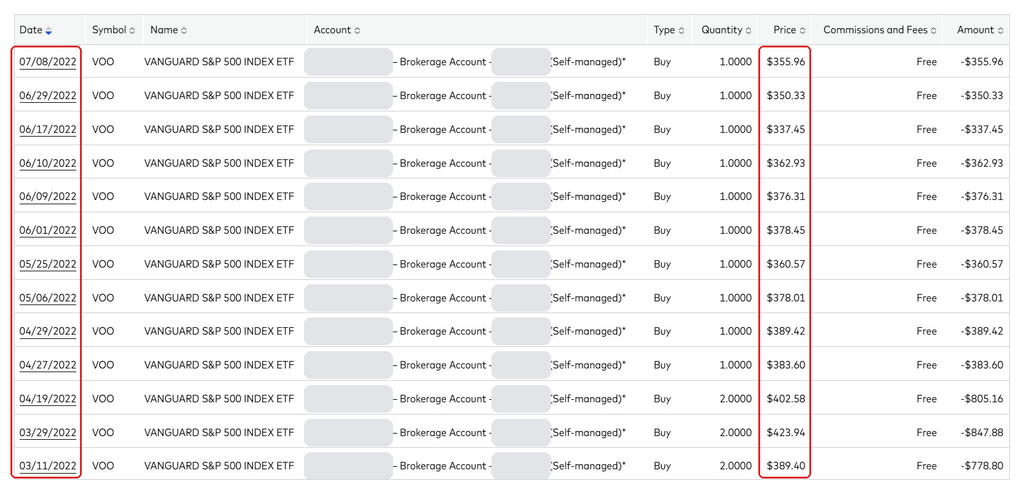Click the VOO symbol in 03/11/2022 row
Viewport: 1024px width, 494px height.
click(103, 466)
